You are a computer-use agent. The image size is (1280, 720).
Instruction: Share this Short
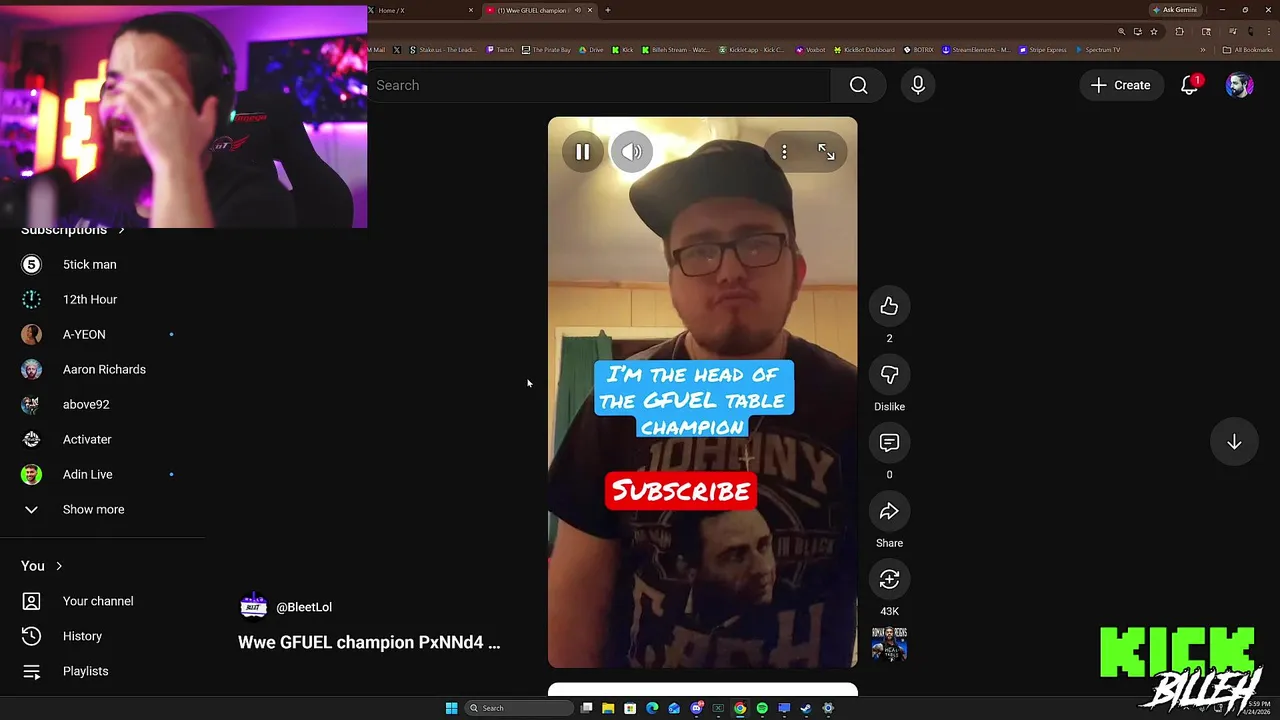889,511
